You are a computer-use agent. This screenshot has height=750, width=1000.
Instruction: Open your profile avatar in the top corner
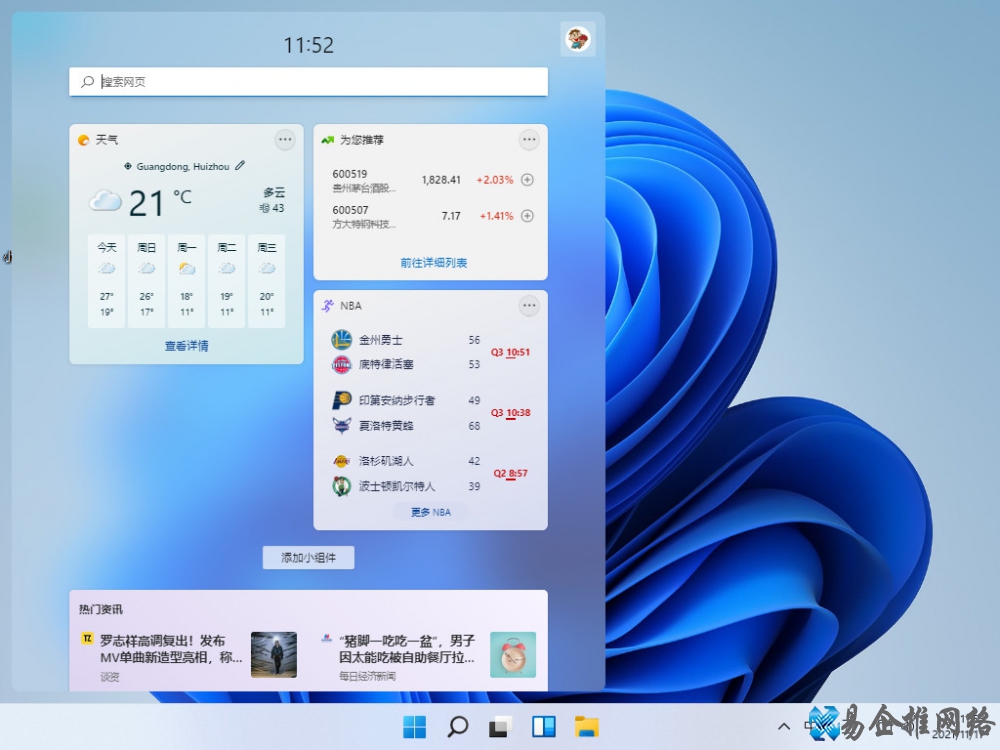pyautogui.click(x=577, y=37)
